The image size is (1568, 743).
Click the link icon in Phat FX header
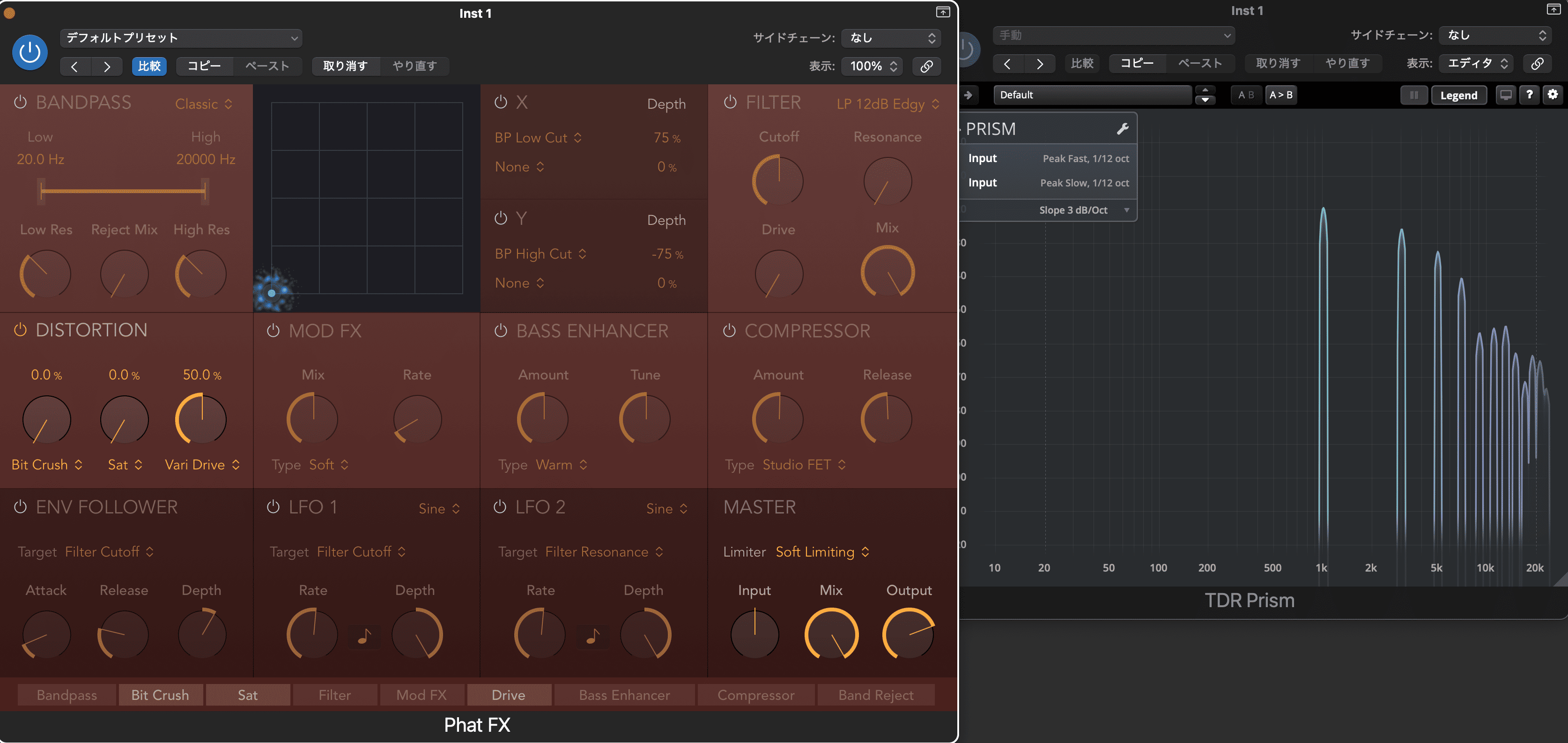pos(926,67)
